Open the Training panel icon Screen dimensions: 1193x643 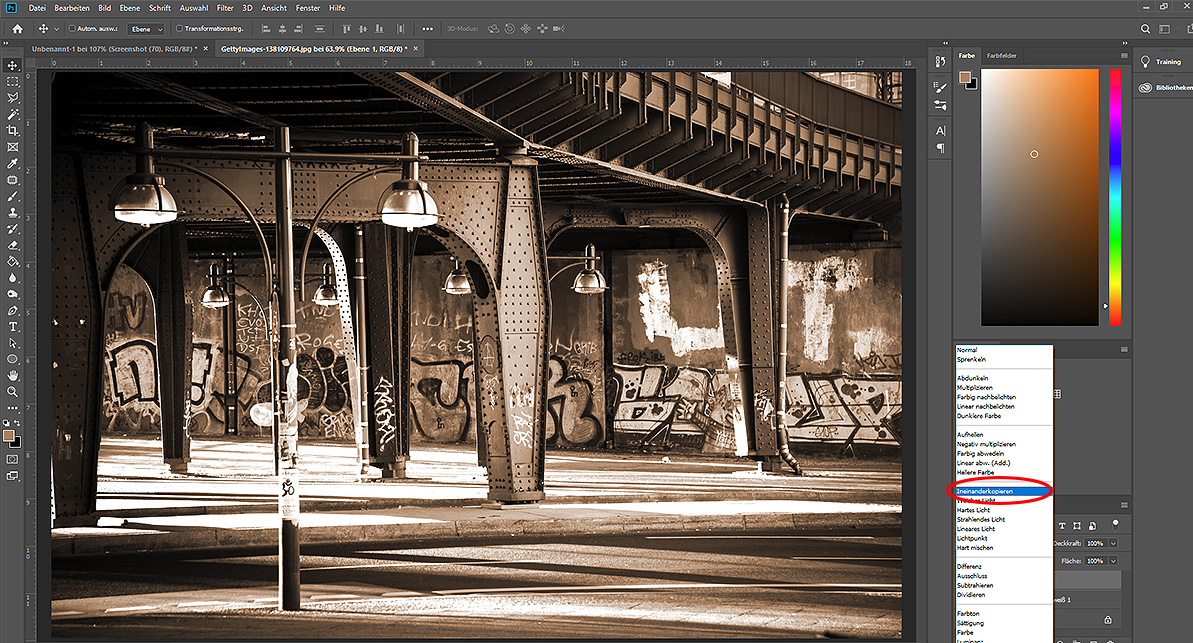click(x=1146, y=62)
